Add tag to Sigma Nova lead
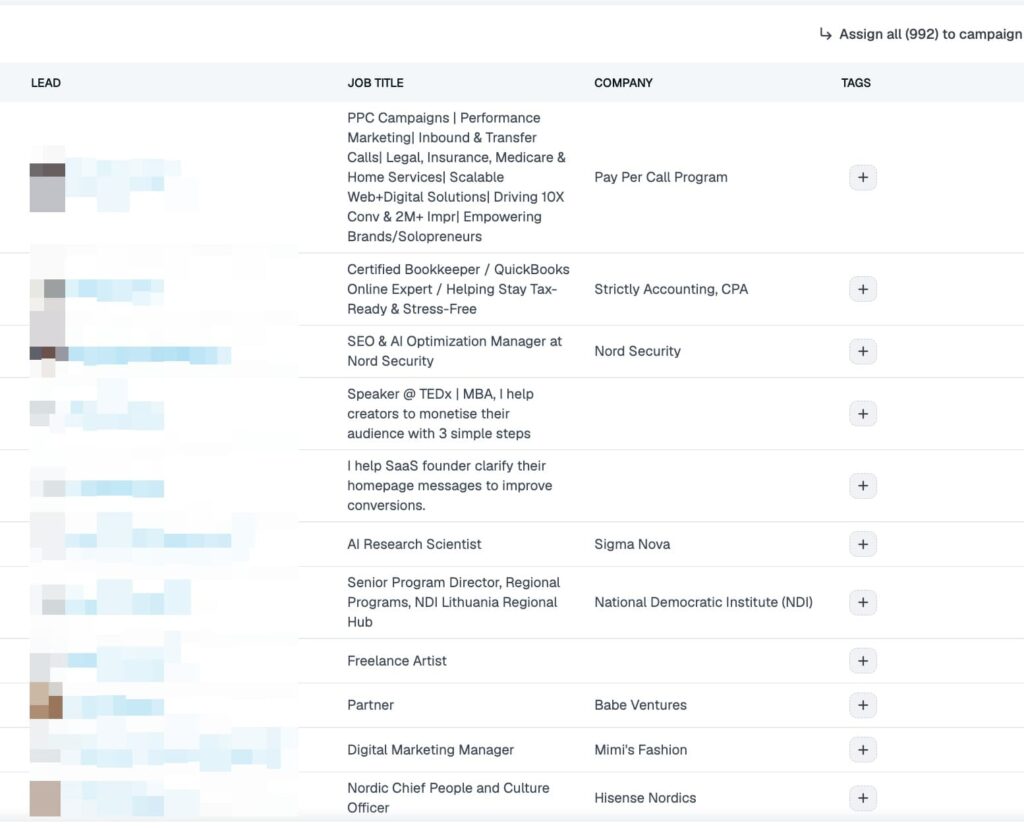Screen dimensions: 1024x829 [x=863, y=544]
